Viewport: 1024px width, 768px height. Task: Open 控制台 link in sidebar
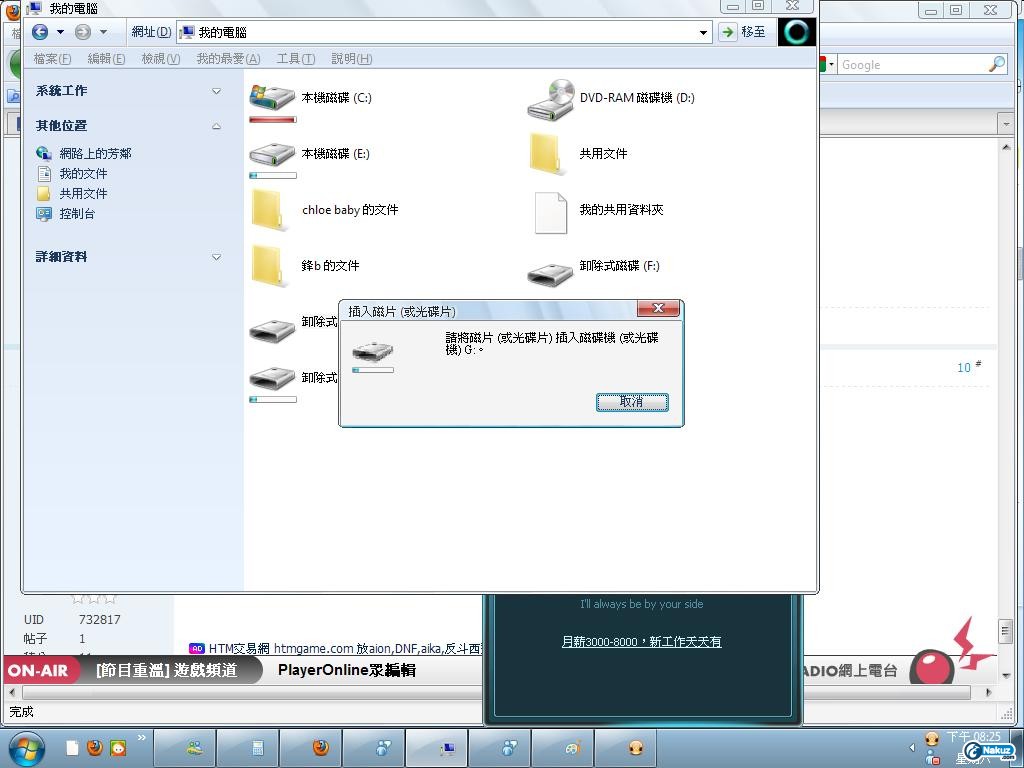click(x=77, y=214)
